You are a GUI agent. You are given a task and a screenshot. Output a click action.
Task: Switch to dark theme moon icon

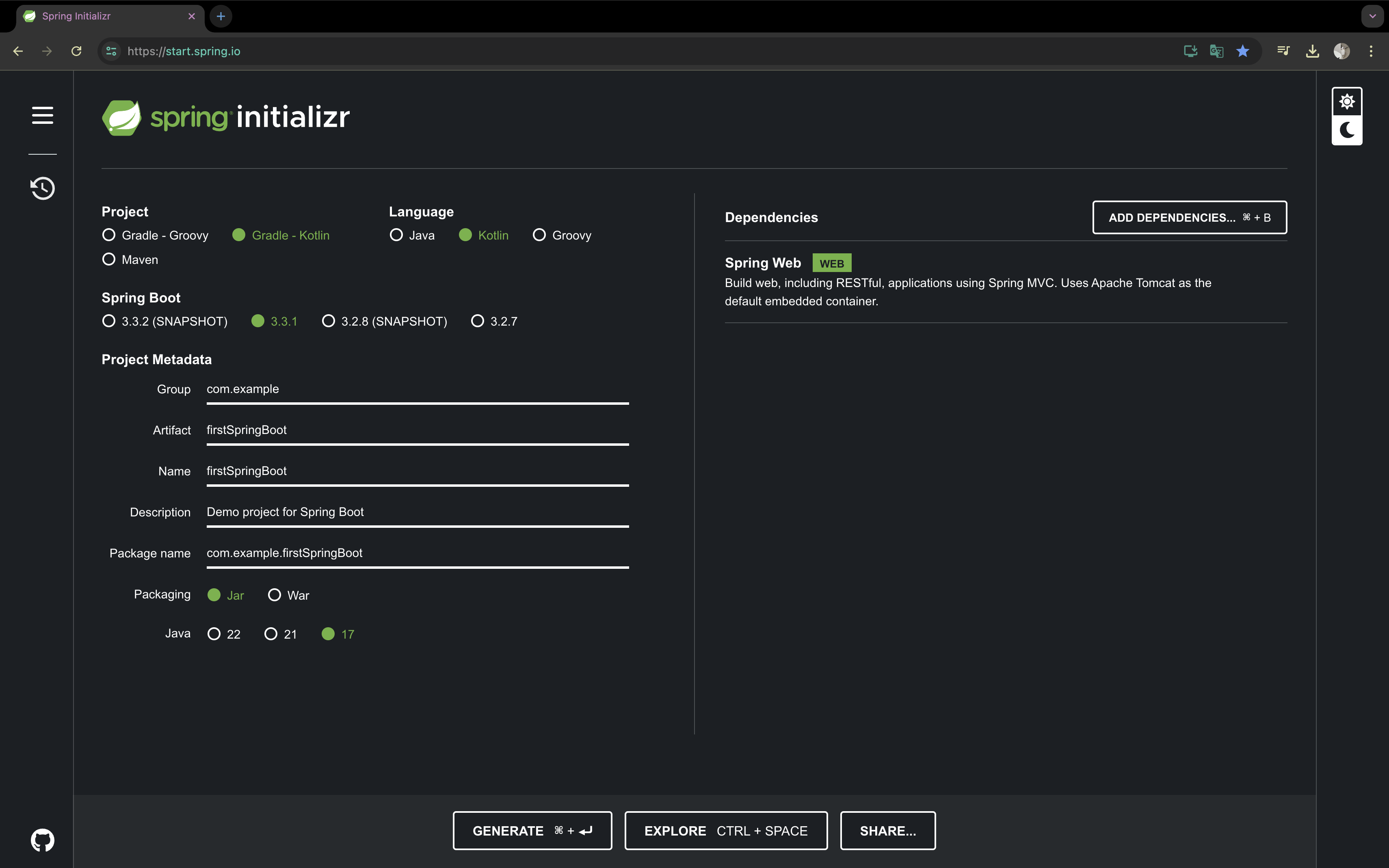click(x=1346, y=130)
